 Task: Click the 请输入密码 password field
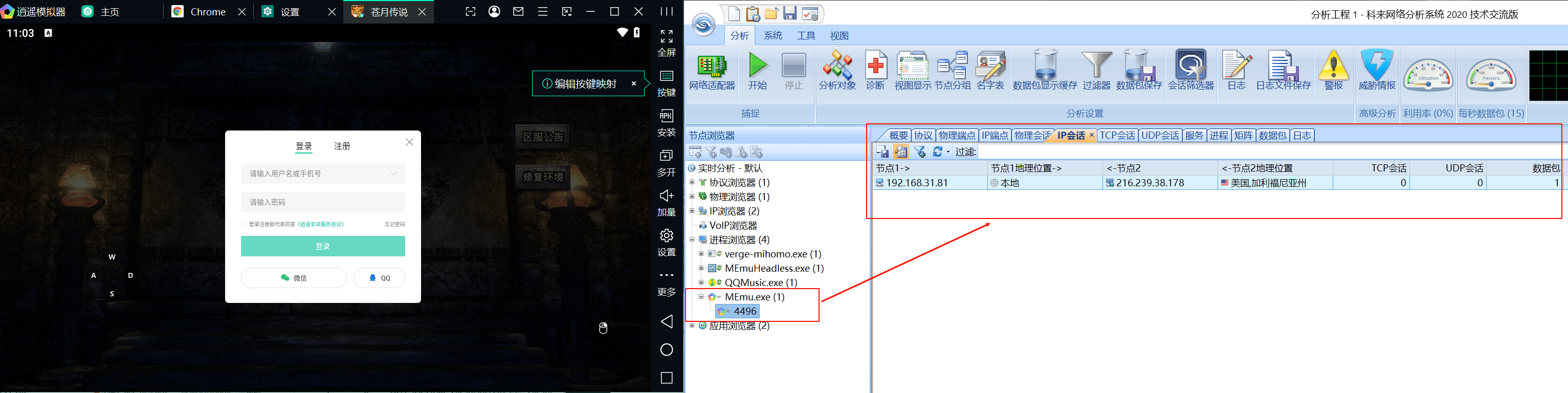point(323,202)
